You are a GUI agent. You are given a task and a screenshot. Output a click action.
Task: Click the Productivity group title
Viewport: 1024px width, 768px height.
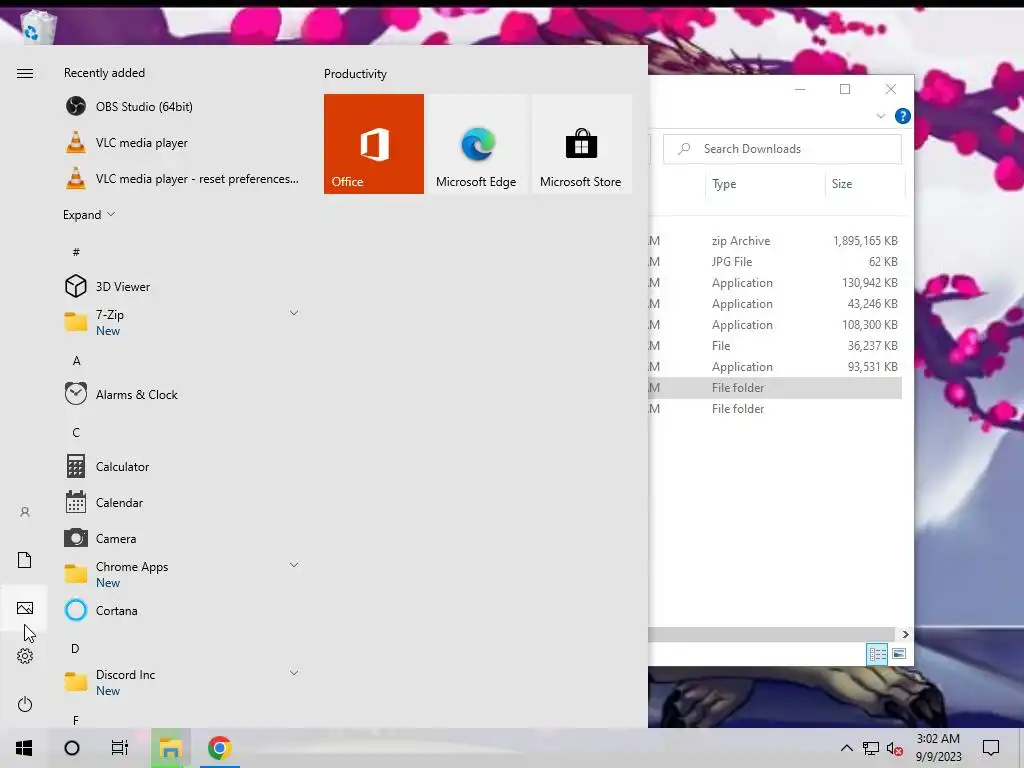pos(355,74)
